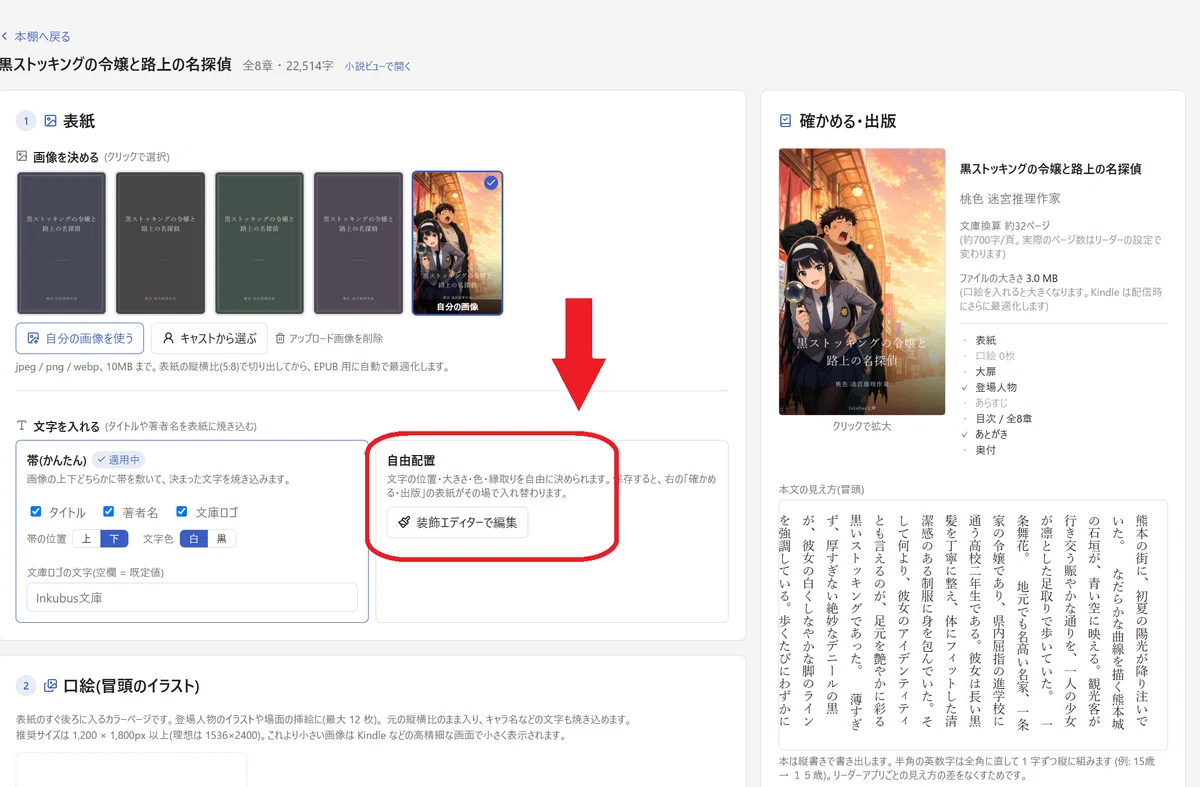
Task: Click アップロード画像を削除
Action: point(329,338)
